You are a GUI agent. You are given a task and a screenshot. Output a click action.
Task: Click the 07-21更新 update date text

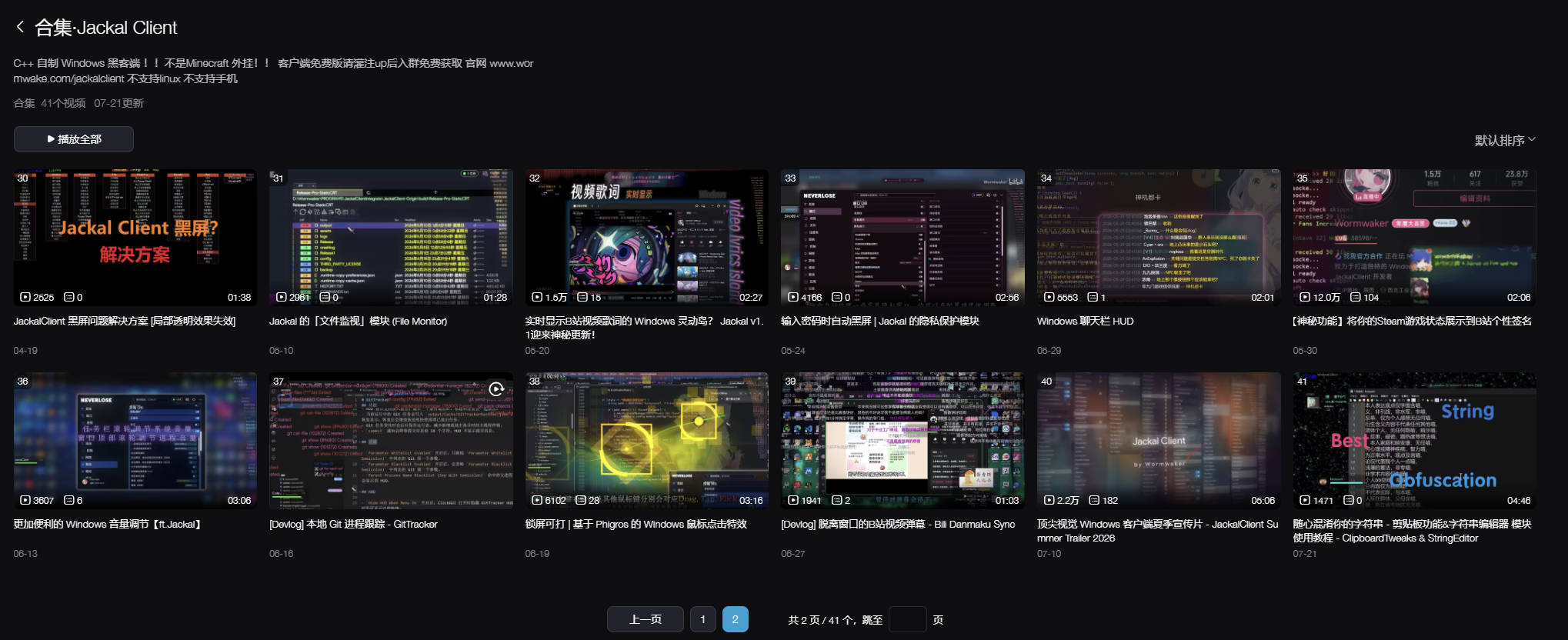coord(118,103)
